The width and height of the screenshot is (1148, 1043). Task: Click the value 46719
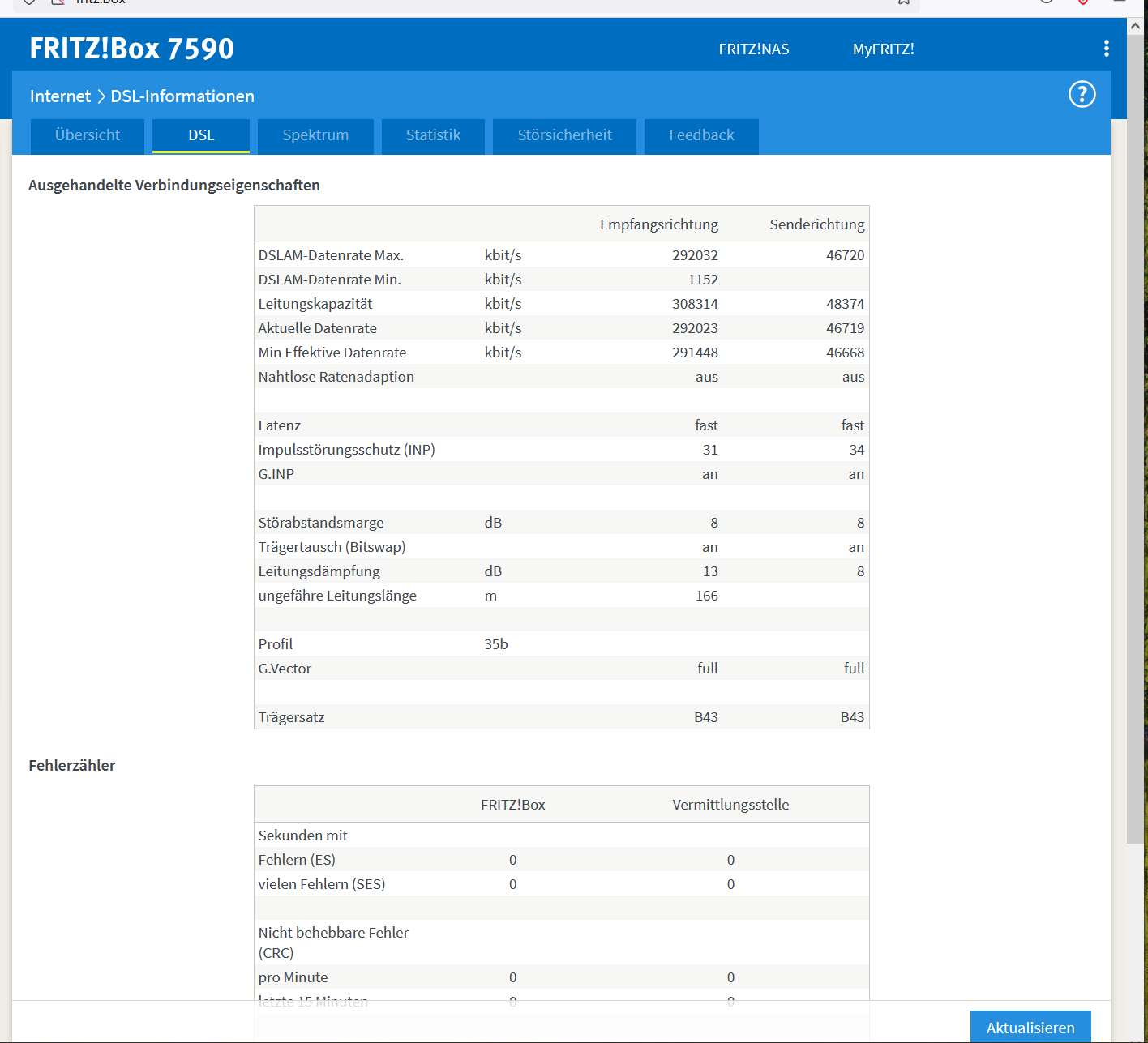(x=846, y=328)
